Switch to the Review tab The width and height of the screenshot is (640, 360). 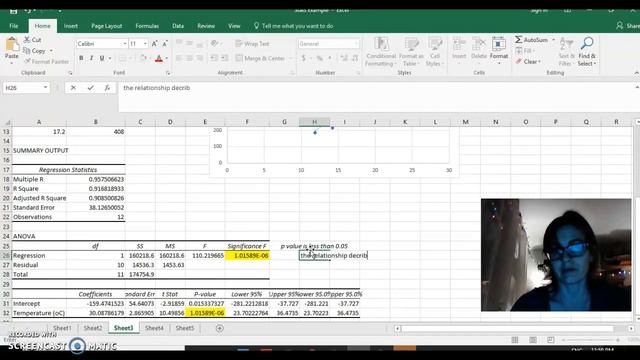(x=206, y=26)
